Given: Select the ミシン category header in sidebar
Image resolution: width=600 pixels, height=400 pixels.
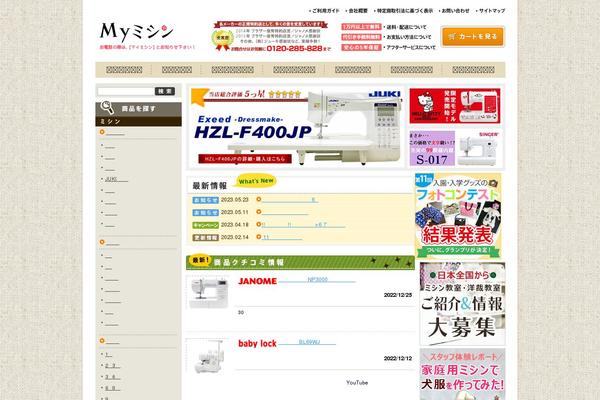Looking at the screenshot, I should 138,121.
